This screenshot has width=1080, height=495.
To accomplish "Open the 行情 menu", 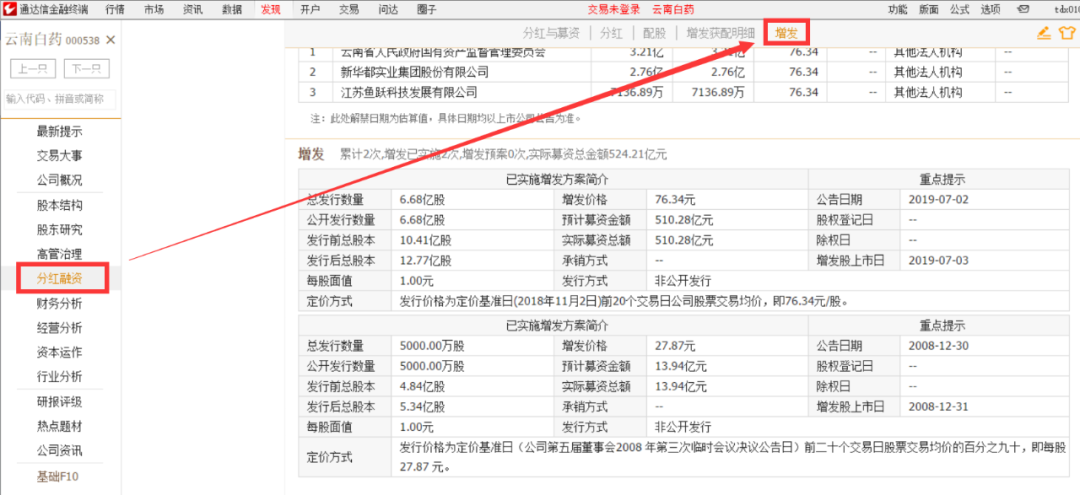I will [x=115, y=9].
